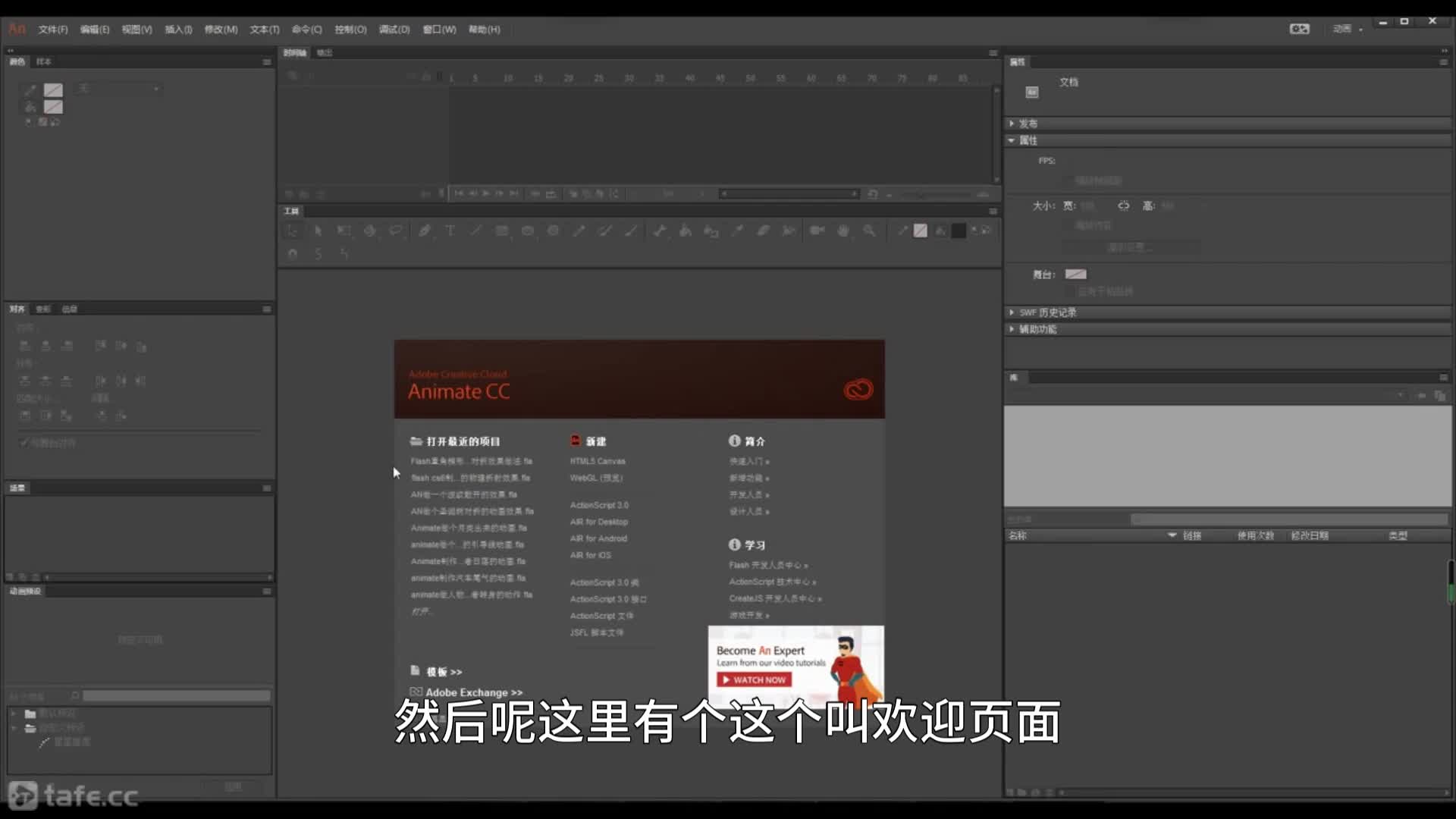Create new HTML5 Canvas document
Screen dimensions: 1456x819
598,461
